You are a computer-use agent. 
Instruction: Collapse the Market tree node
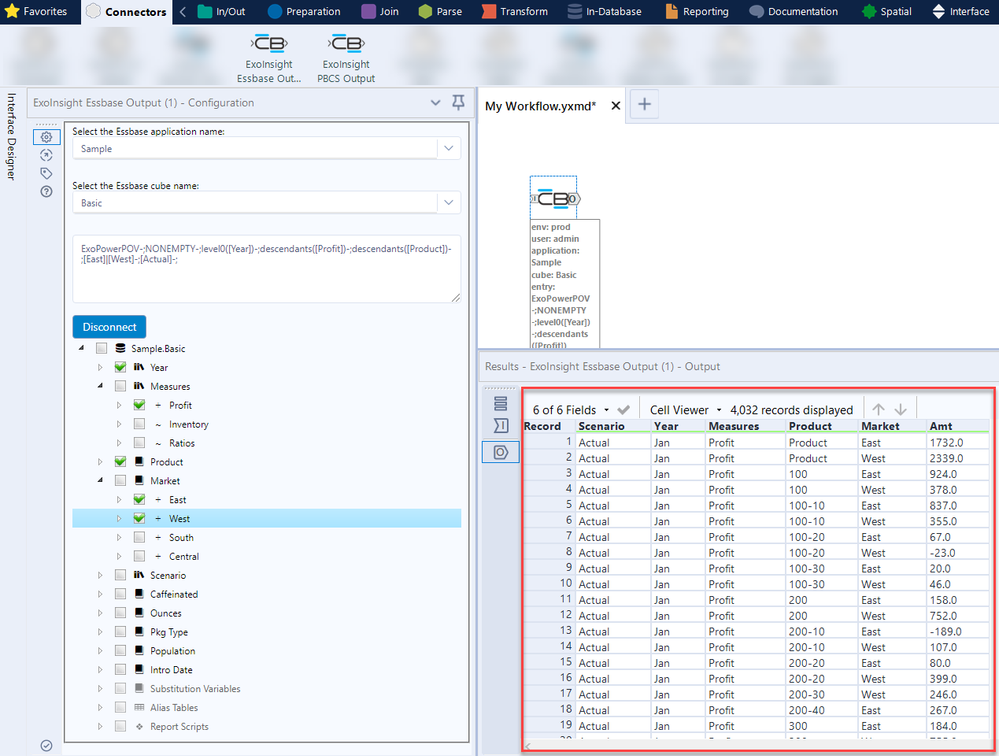100,481
